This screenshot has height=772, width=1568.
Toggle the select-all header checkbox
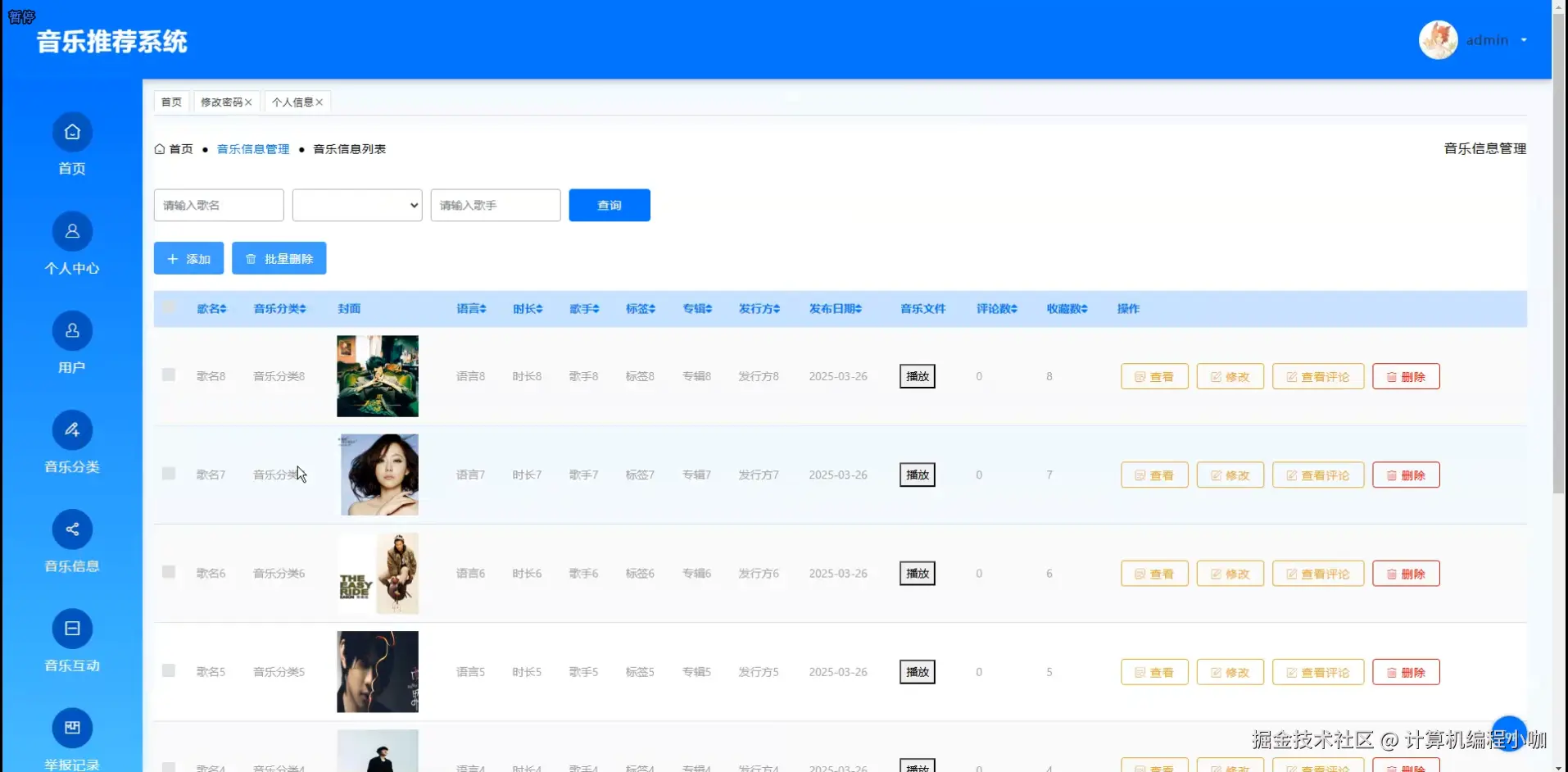(169, 307)
